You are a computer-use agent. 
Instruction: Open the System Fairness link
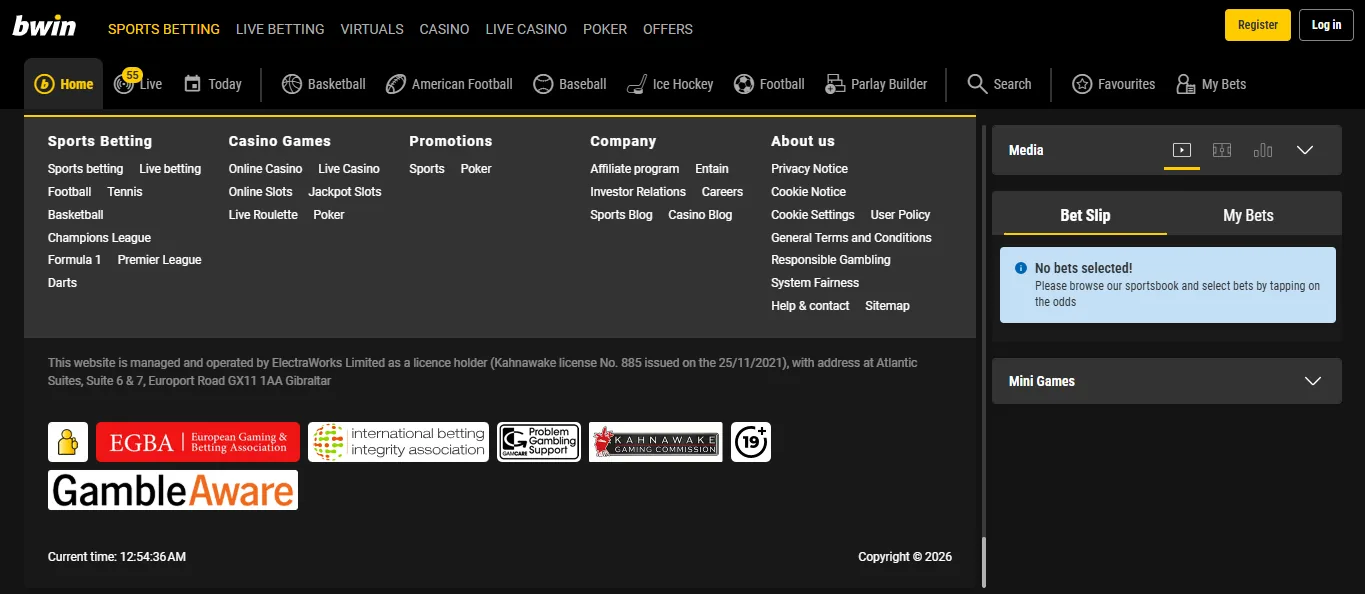(x=815, y=283)
